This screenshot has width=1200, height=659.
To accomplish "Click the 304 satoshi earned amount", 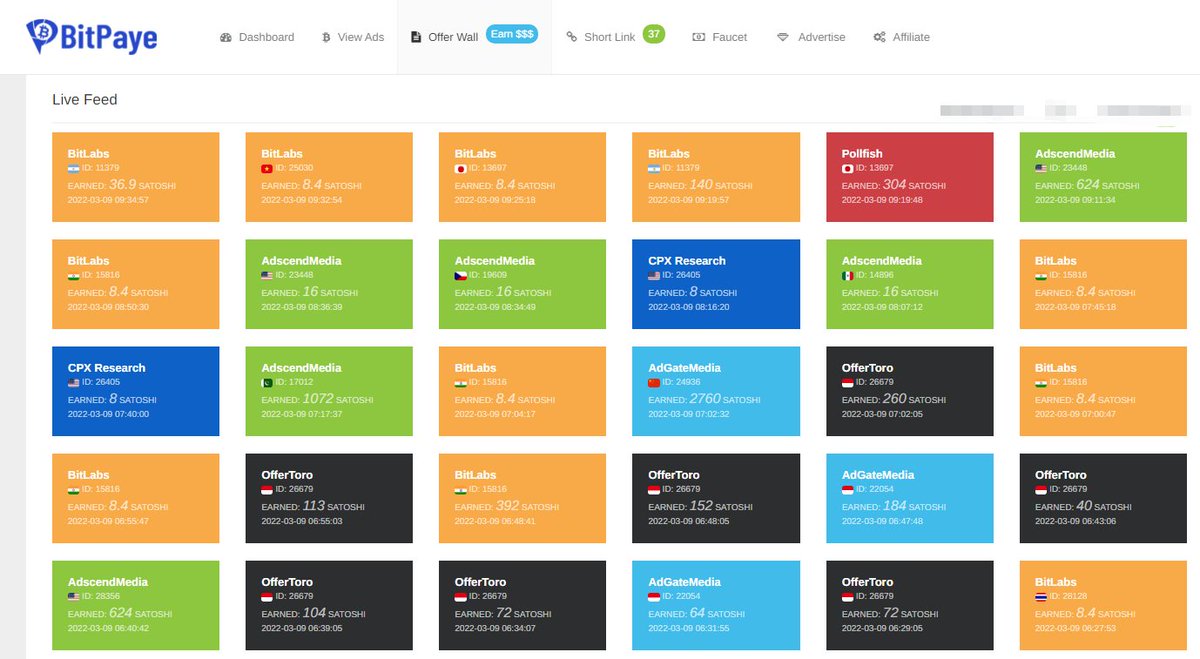I will tap(895, 185).
